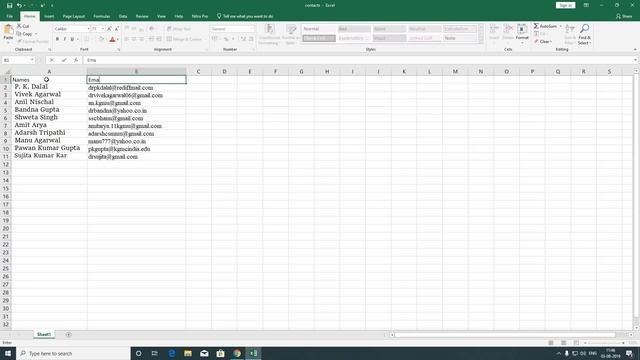
Task: Toggle italic formatting
Action: pos(64,39)
